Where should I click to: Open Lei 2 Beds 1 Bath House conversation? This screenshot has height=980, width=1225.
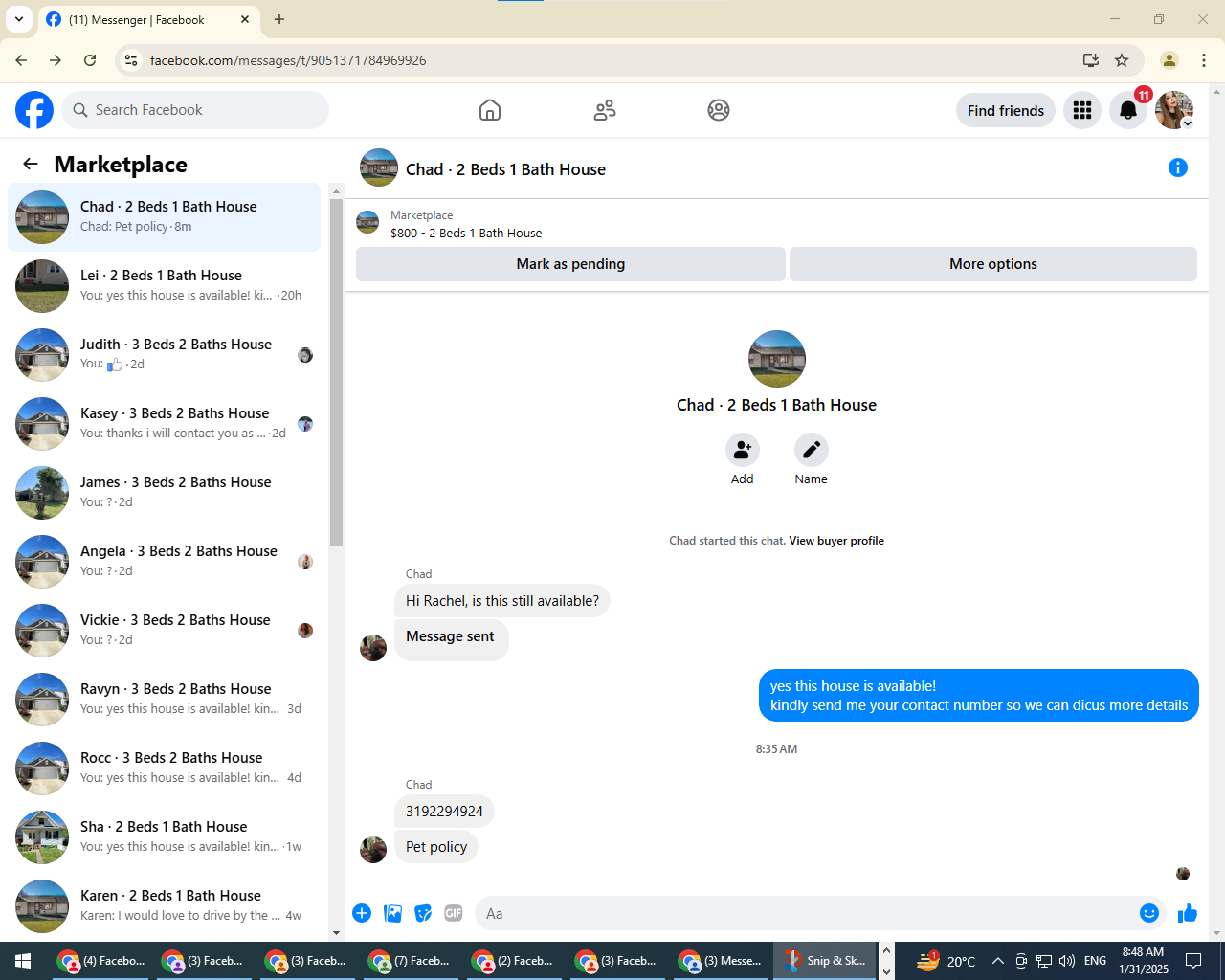[x=164, y=286]
